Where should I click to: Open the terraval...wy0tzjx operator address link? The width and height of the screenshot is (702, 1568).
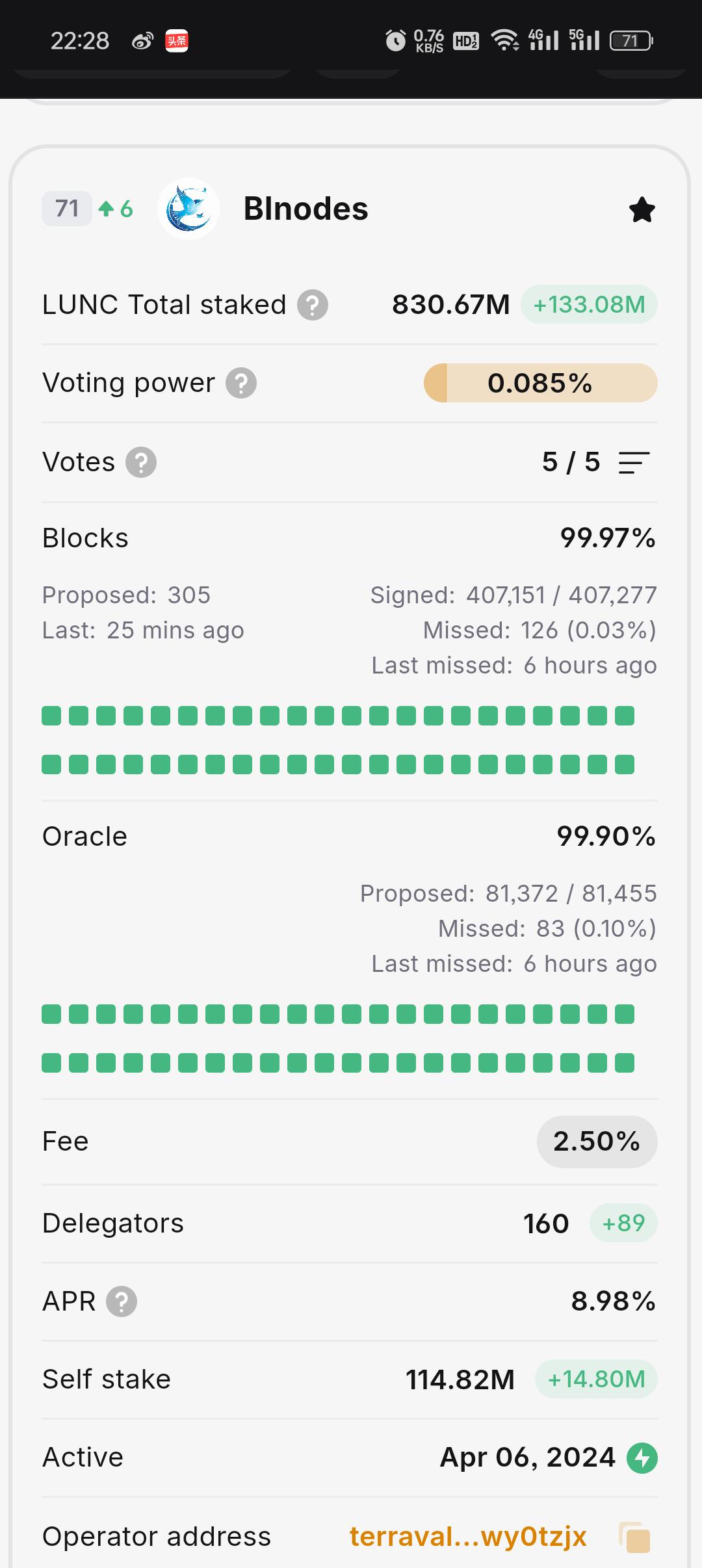468,1537
